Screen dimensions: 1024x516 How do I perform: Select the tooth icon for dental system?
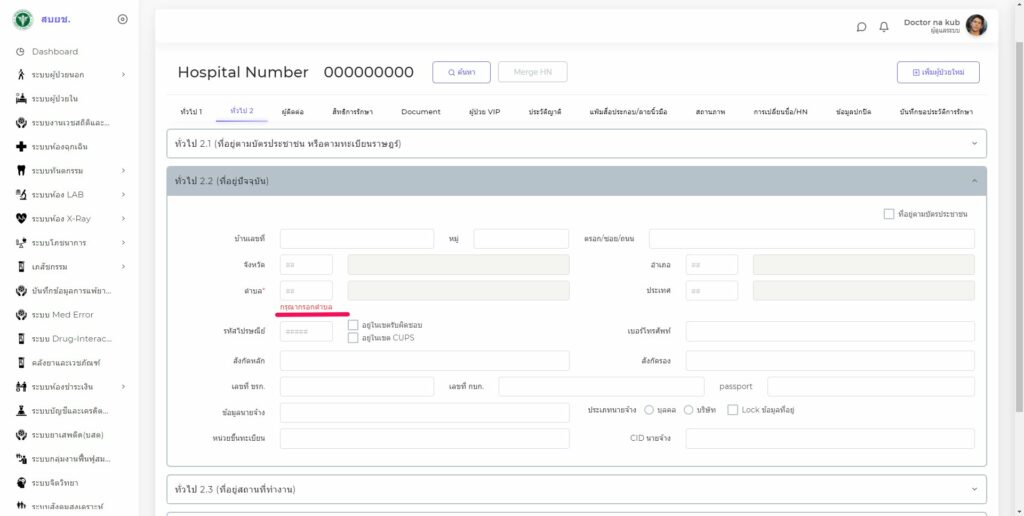[x=21, y=171]
